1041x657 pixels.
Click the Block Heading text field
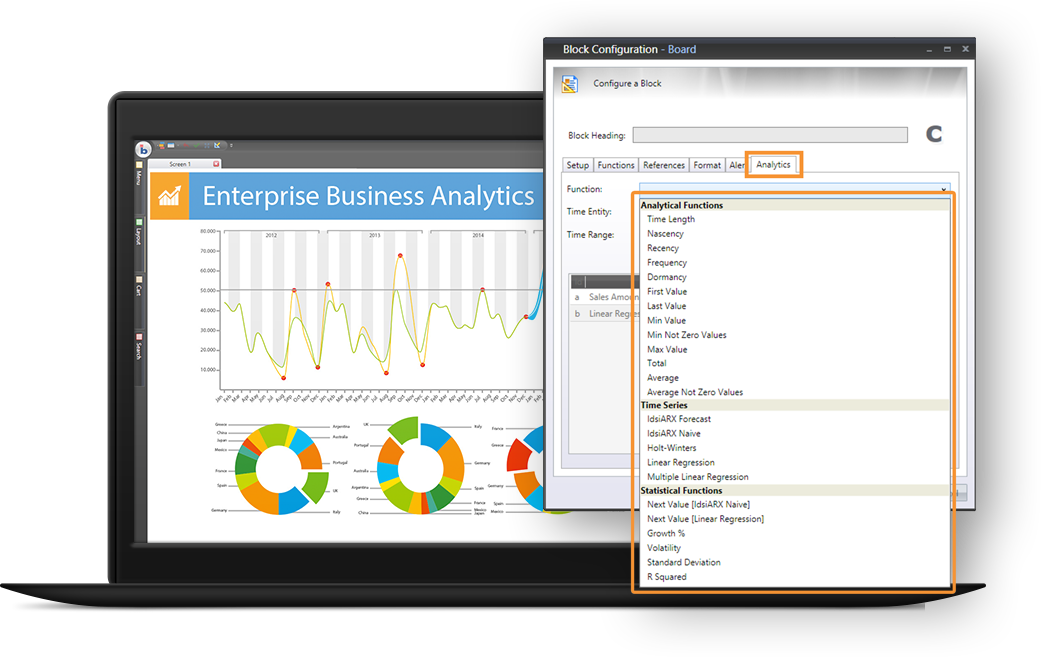pos(769,135)
